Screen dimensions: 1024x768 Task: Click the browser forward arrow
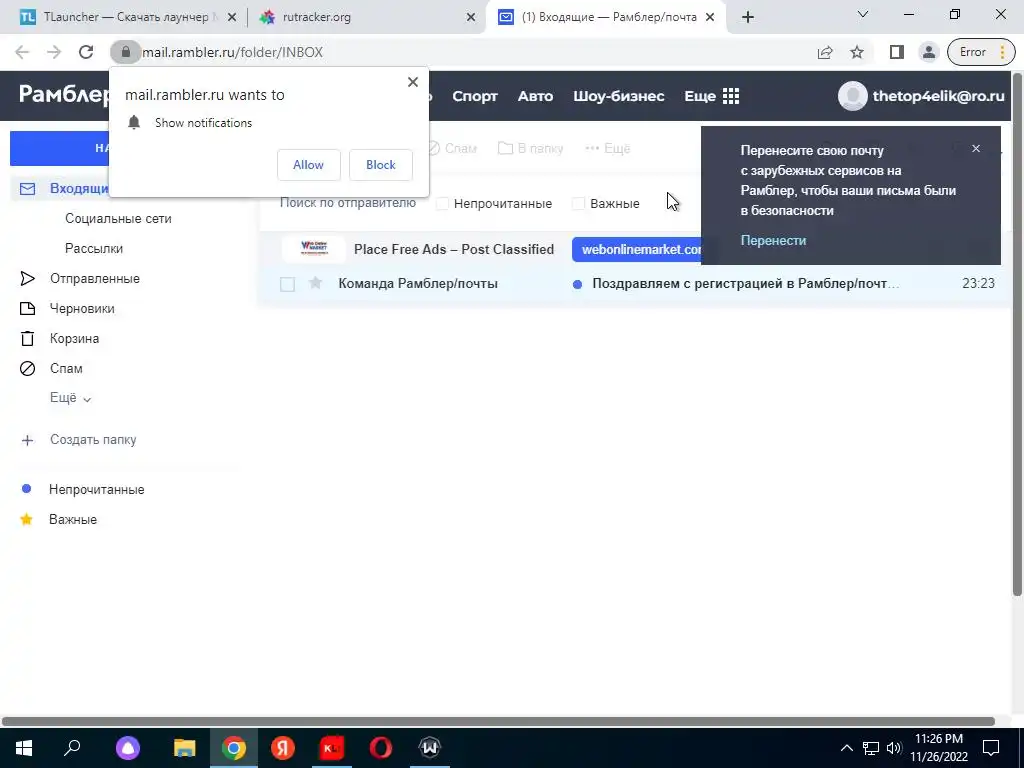(x=54, y=52)
